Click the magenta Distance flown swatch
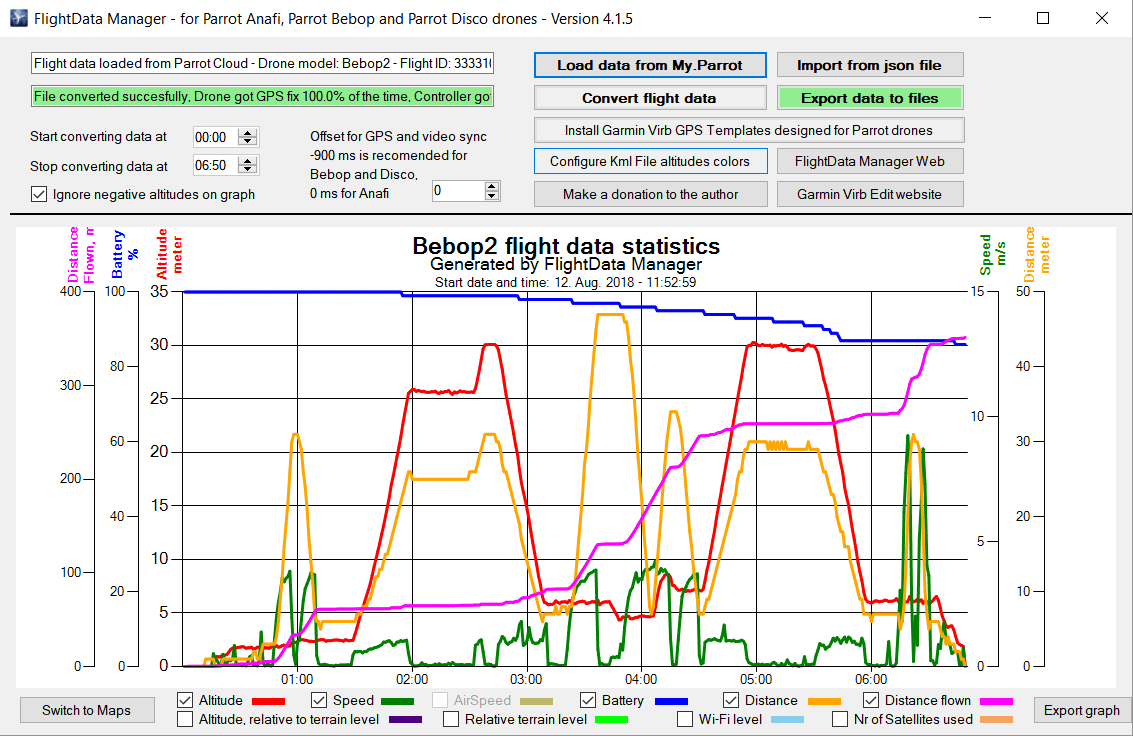The height and width of the screenshot is (736, 1133). pyautogui.click(x=996, y=701)
